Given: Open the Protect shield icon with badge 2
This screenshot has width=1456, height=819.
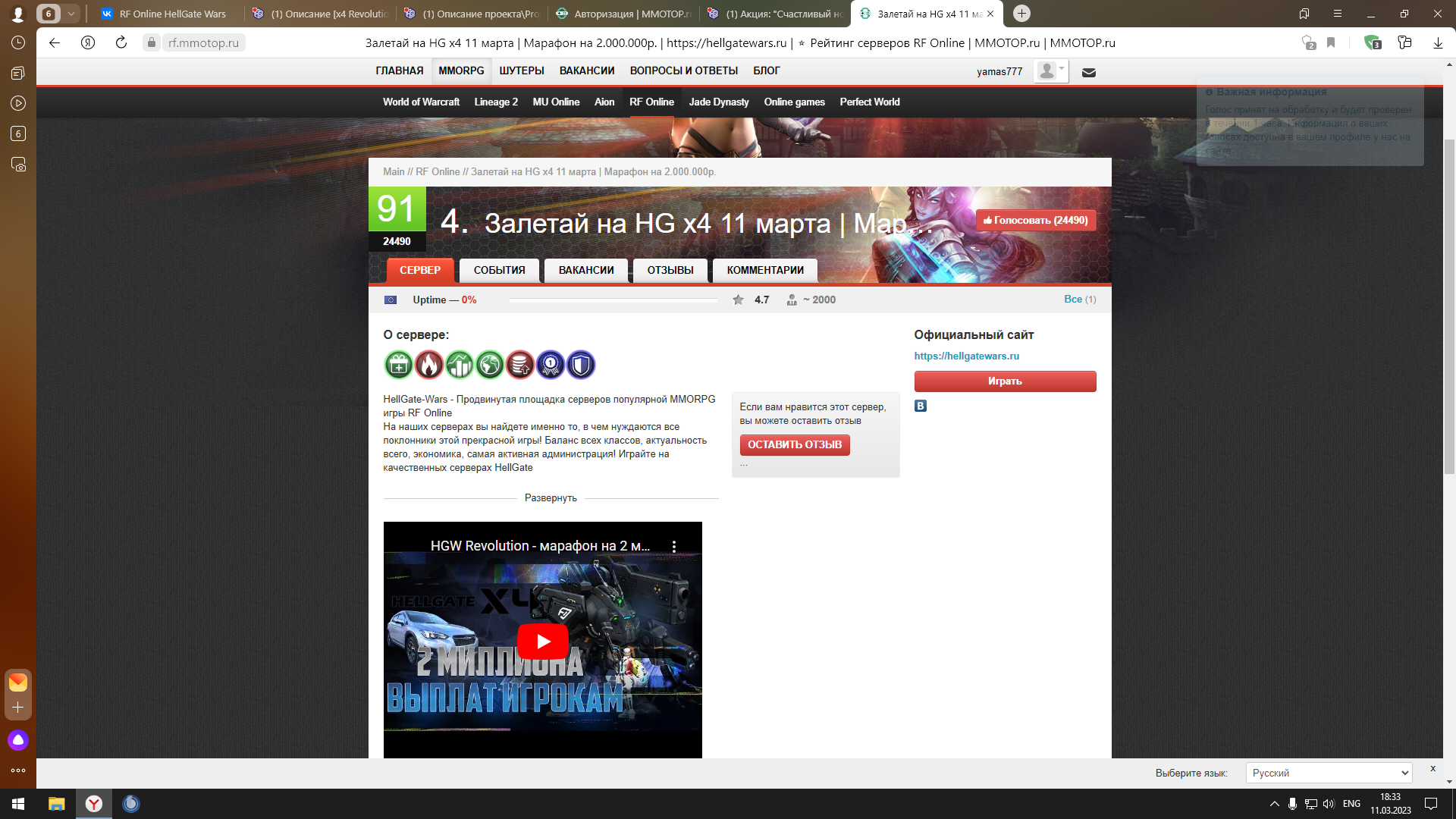Looking at the screenshot, I should click(1308, 42).
